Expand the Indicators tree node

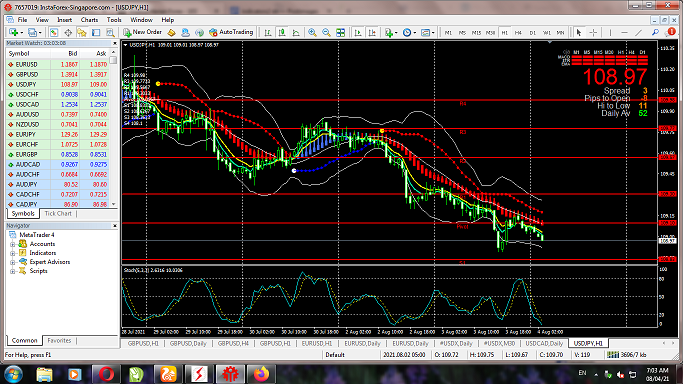pyautogui.click(x=13, y=253)
